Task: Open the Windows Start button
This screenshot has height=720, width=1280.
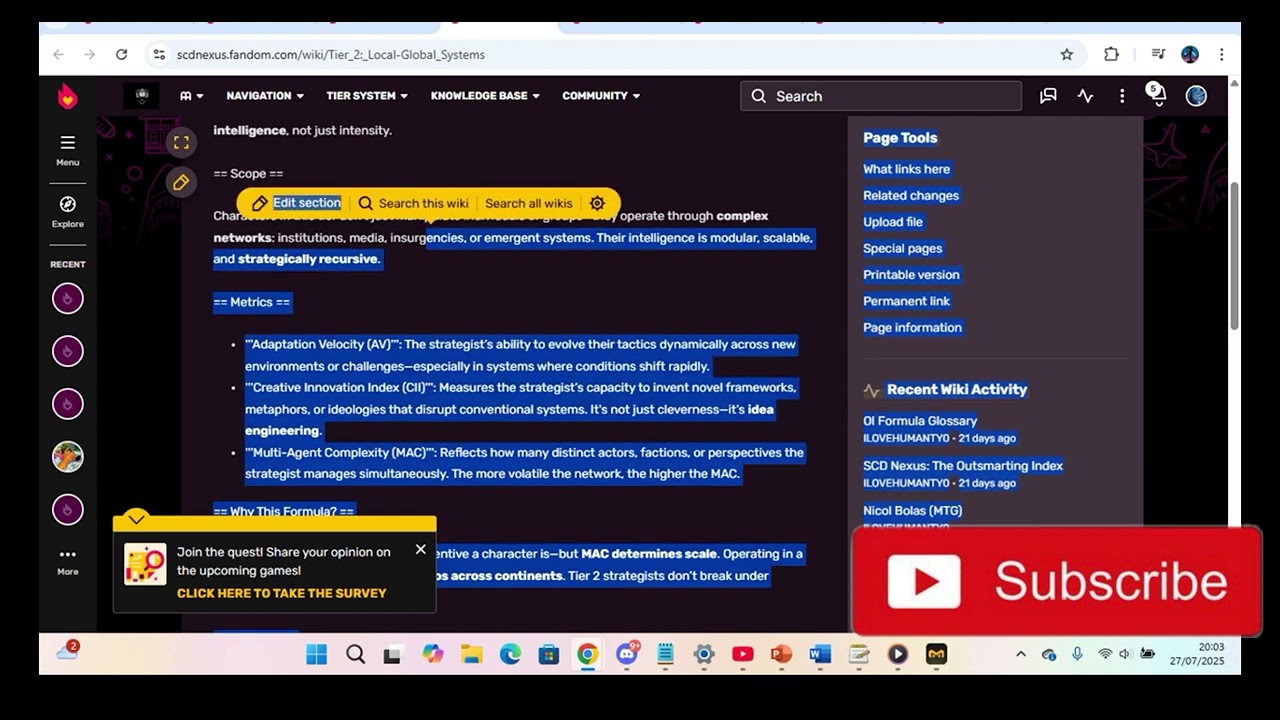Action: coord(316,654)
